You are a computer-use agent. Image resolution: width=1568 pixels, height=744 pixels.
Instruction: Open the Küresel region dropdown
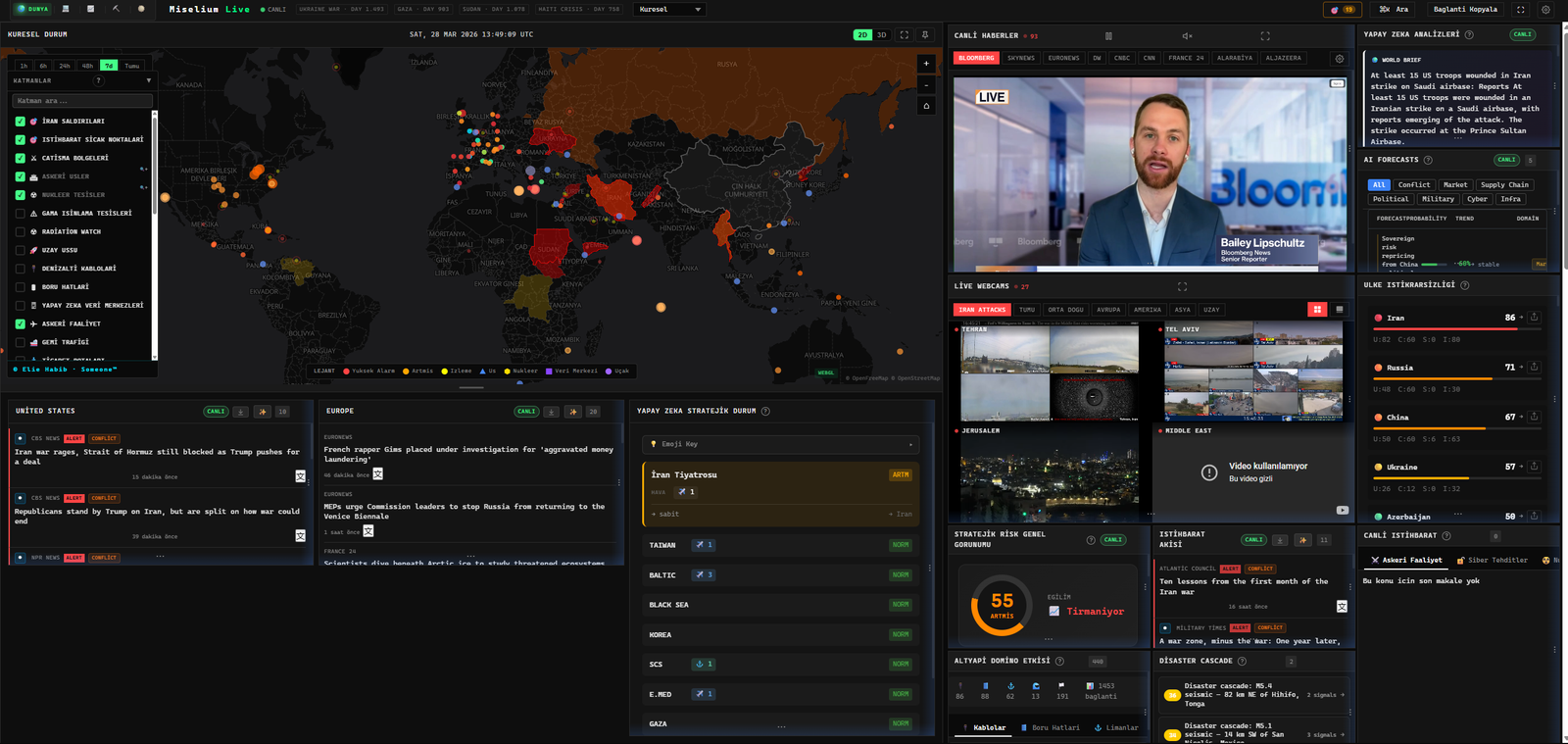coord(669,10)
